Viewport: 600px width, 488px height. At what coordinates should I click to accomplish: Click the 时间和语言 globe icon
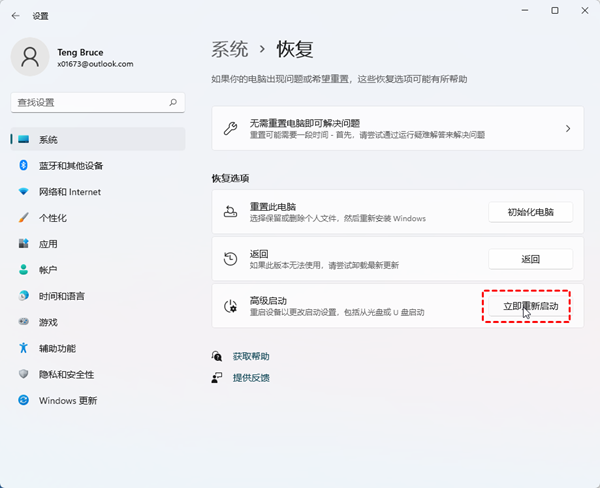(x=23, y=295)
